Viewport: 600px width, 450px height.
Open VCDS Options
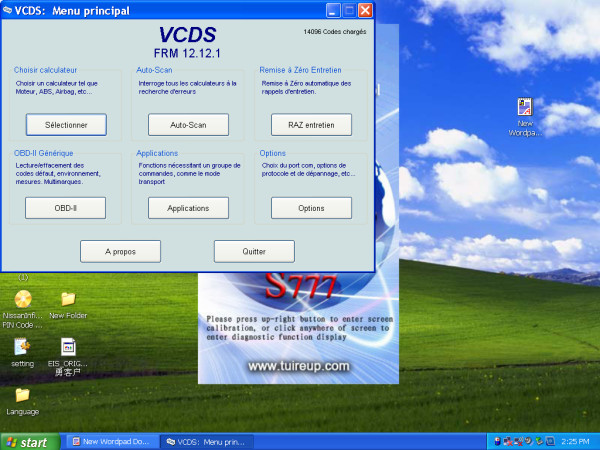click(x=311, y=208)
